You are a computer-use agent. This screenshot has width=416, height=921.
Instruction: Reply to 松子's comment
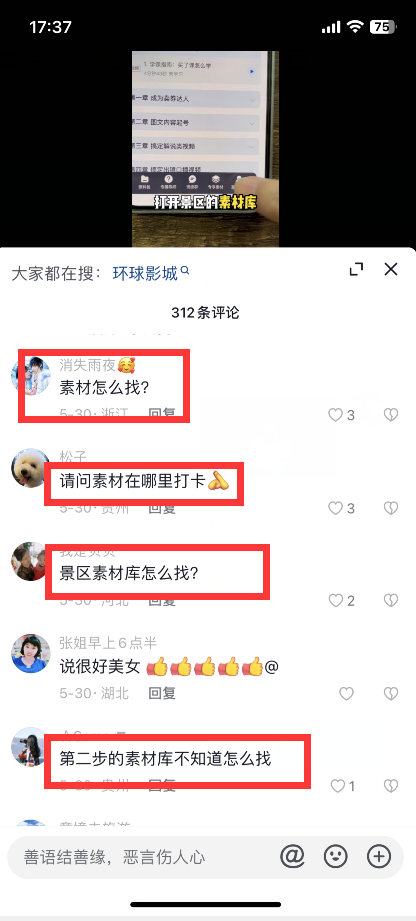pos(162,508)
